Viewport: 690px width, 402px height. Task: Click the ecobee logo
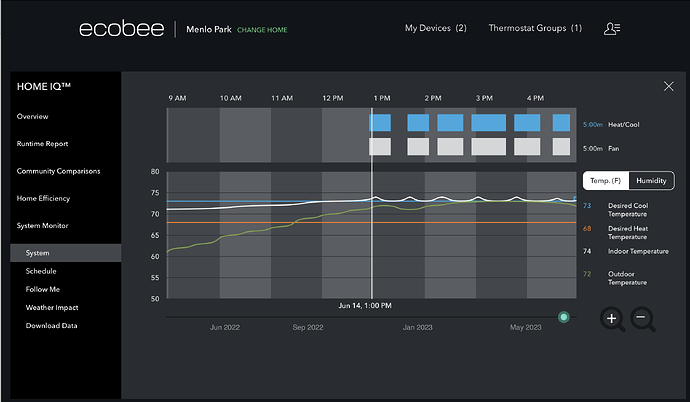pyautogui.click(x=121, y=29)
